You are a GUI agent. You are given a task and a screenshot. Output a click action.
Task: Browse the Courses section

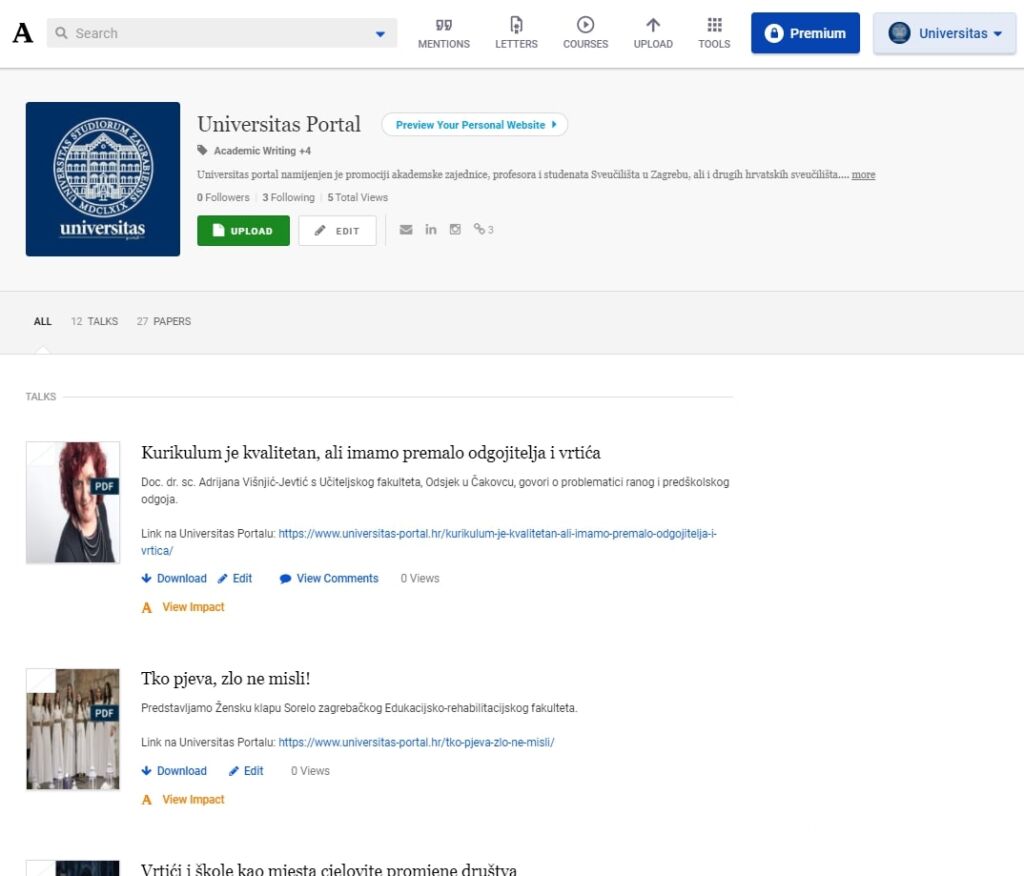point(585,32)
